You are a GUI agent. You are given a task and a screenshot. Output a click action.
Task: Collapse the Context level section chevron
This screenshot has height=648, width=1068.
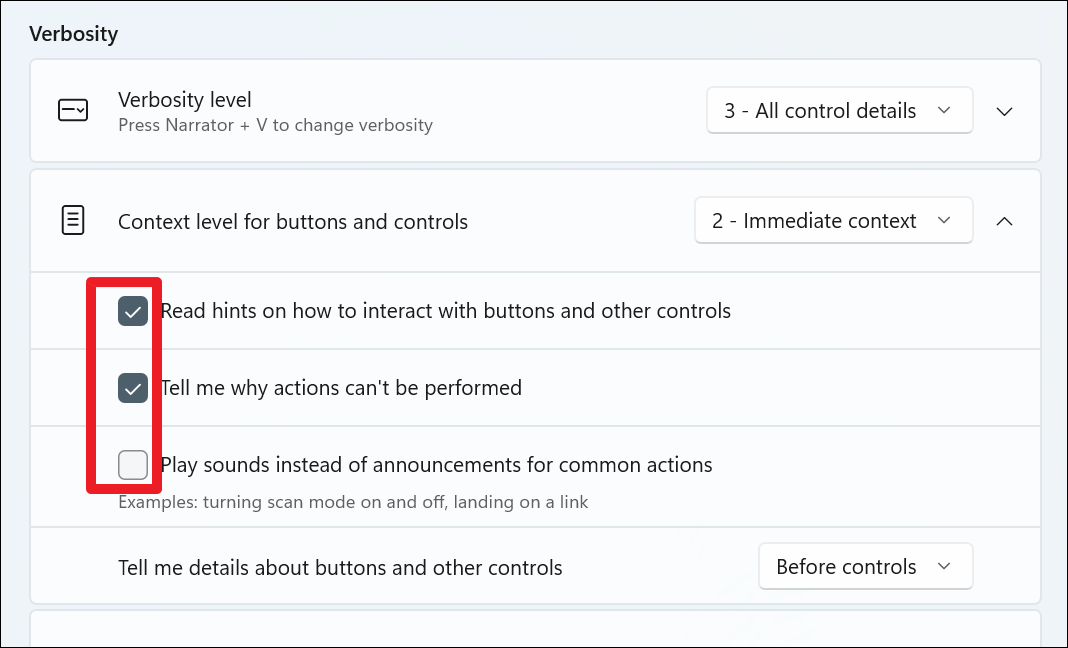1005,221
